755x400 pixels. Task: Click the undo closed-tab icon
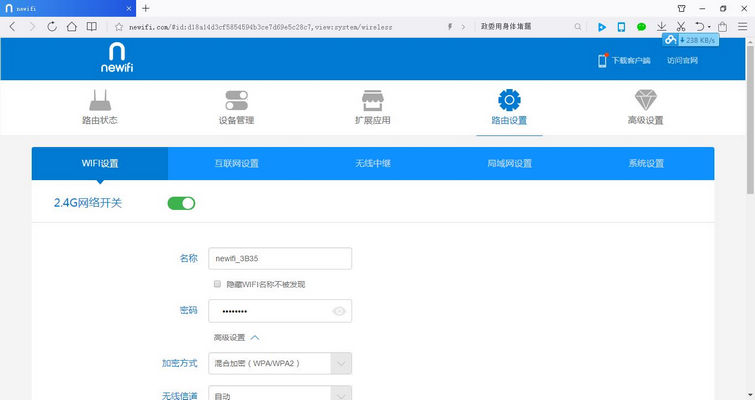pyautogui.click(x=700, y=26)
